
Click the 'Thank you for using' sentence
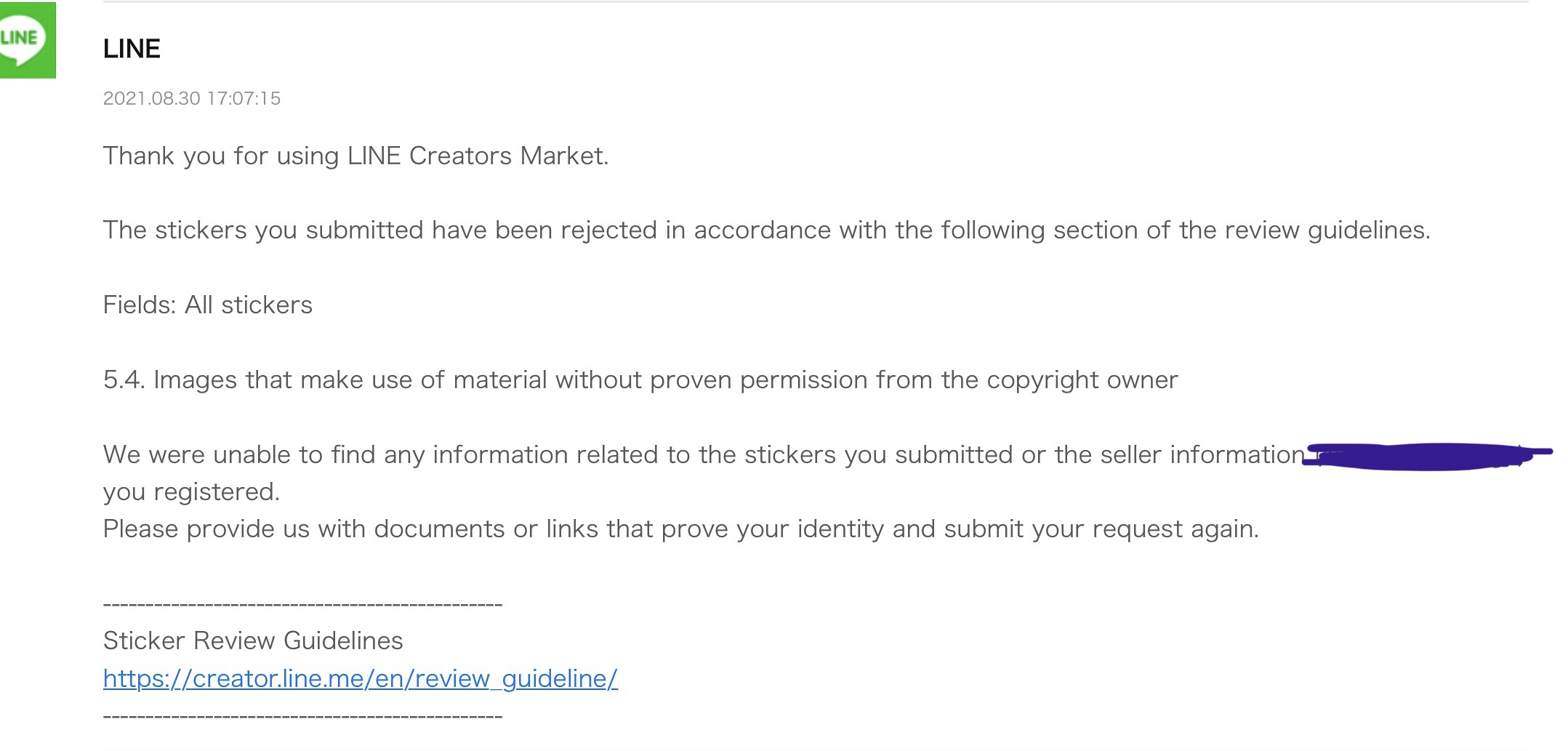[x=356, y=156]
